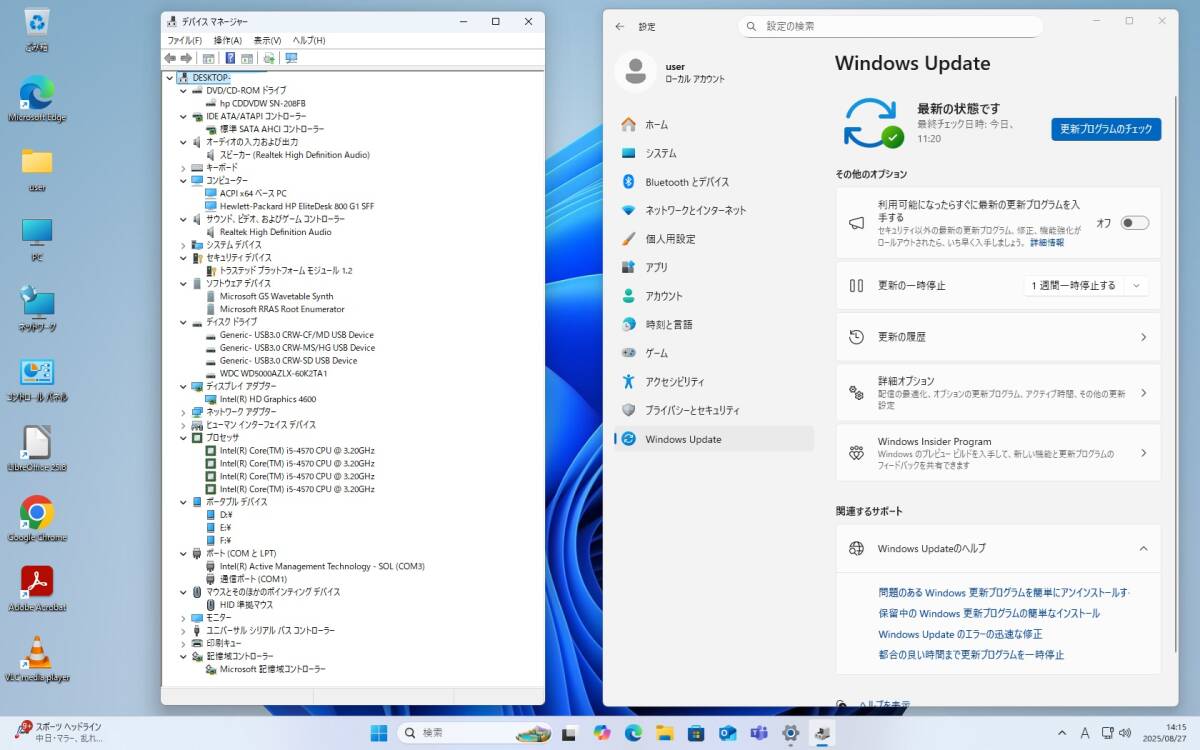
Task: Expand the システム デバイス tree node
Action: pos(183,245)
